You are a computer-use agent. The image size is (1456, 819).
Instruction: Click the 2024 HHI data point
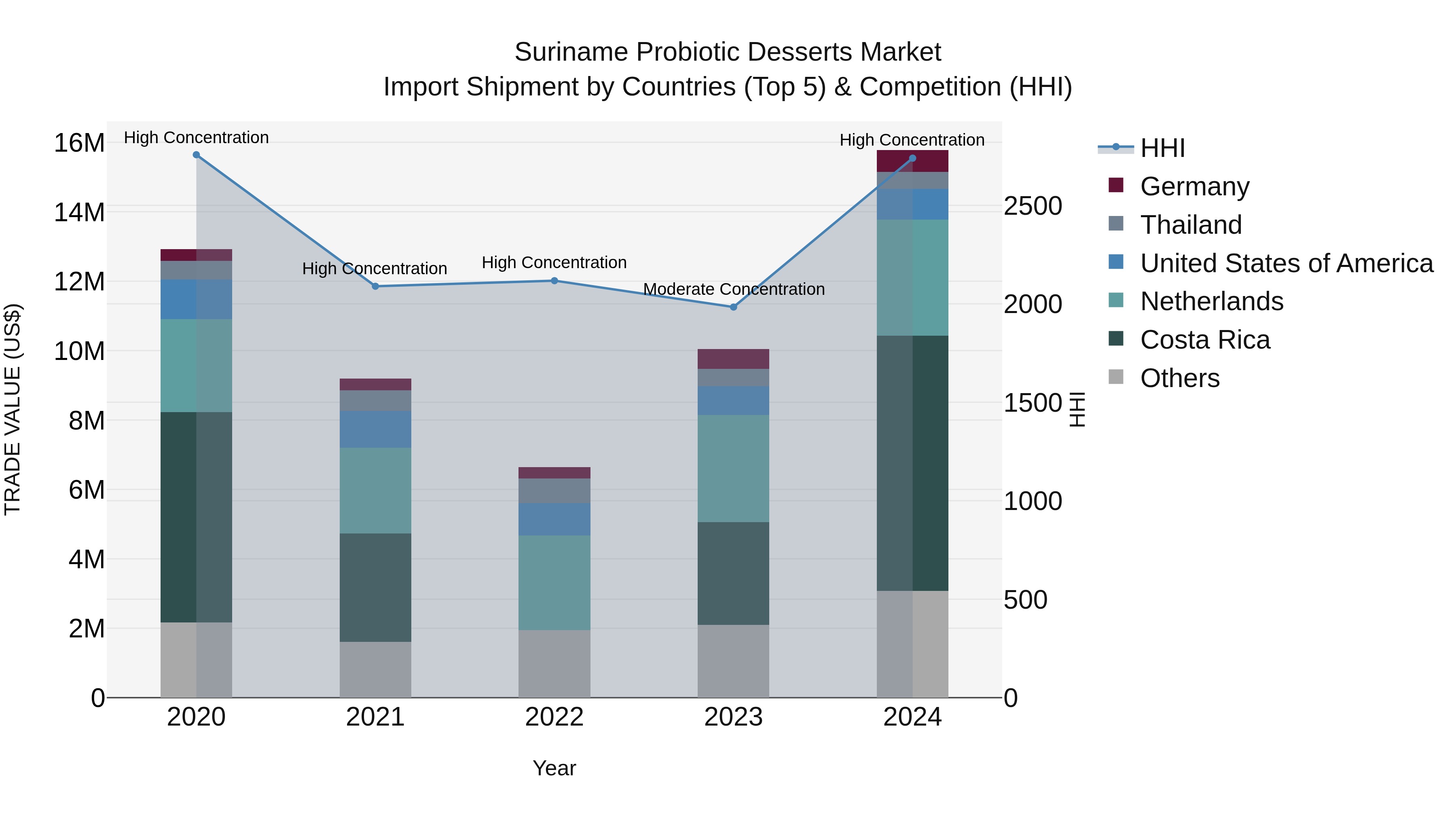912,159
